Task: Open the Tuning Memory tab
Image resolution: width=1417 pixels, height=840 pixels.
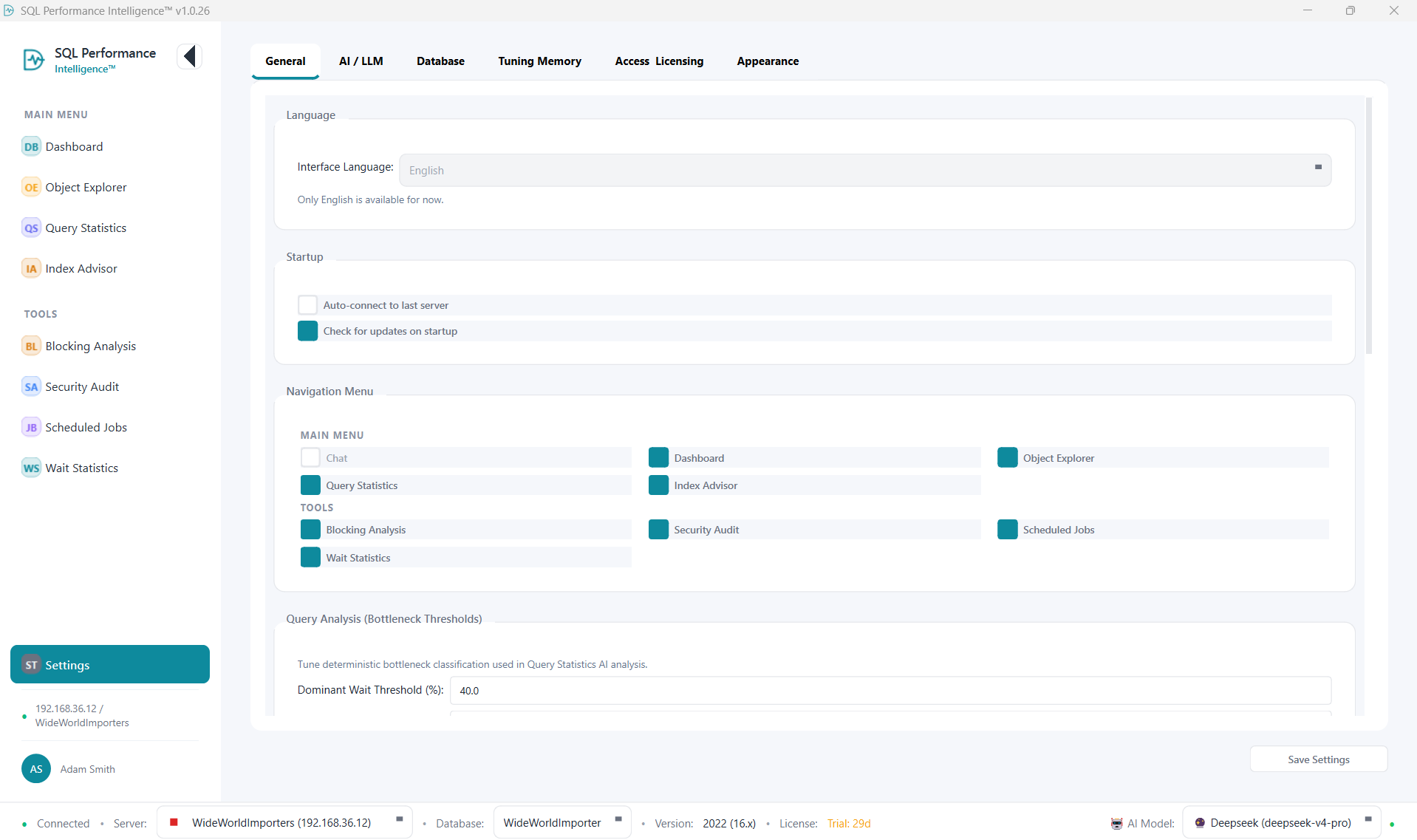Action: click(x=539, y=61)
